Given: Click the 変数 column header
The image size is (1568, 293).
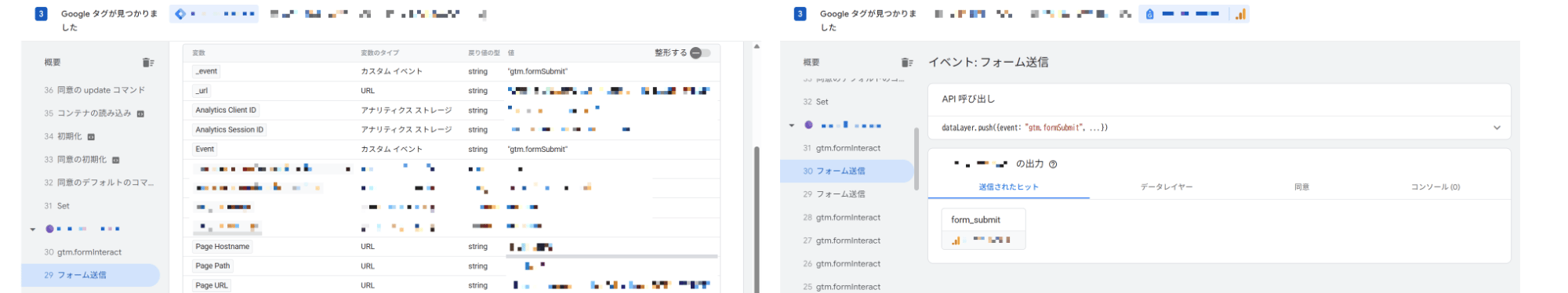Looking at the screenshot, I should coord(198,53).
